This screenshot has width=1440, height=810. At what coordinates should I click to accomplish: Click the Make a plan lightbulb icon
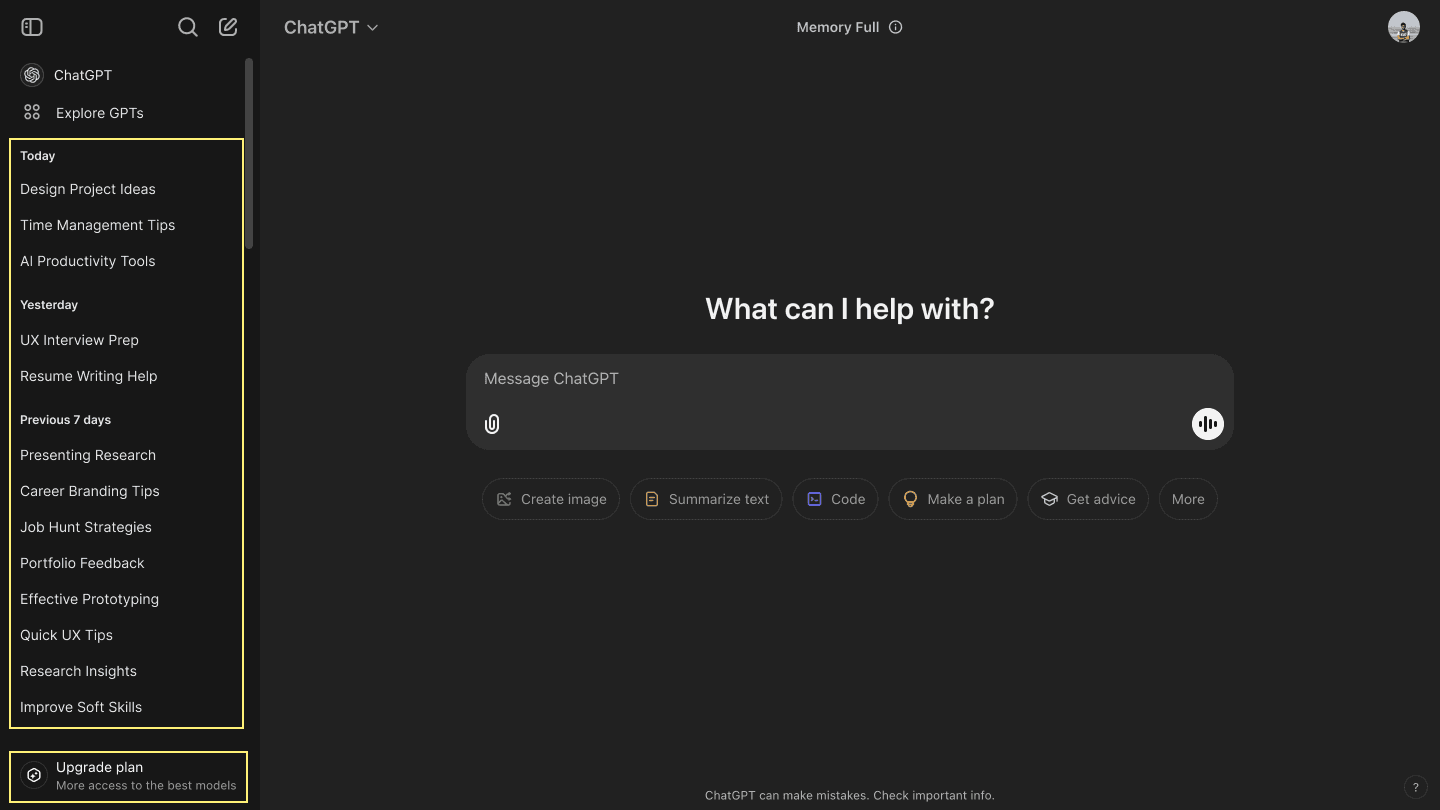pyautogui.click(x=910, y=499)
